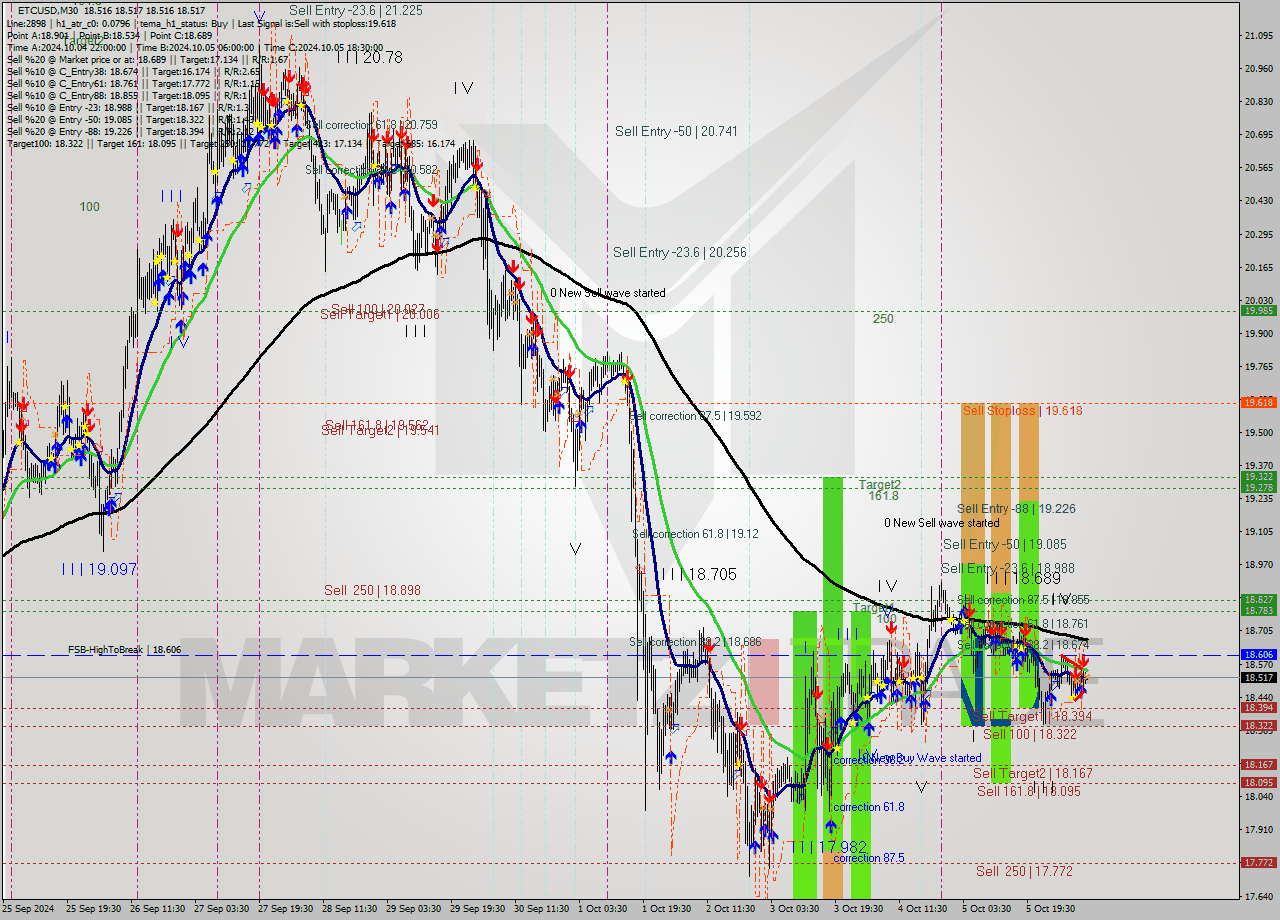Click the blue 'I I I 17.982' label
The height and width of the screenshot is (920, 1280).
pyautogui.click(x=827, y=847)
